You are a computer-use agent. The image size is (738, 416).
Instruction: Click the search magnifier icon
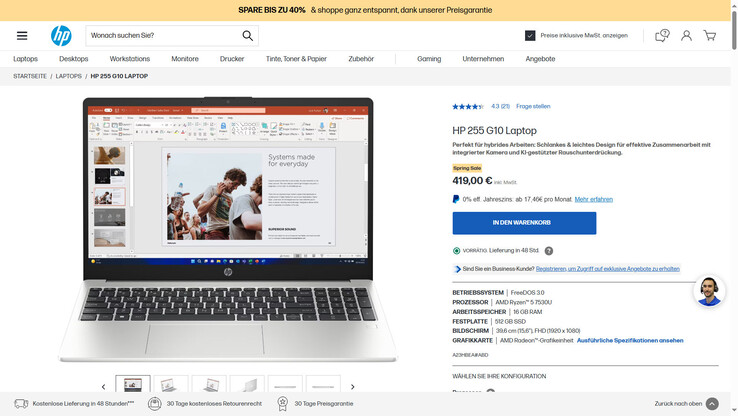248,36
